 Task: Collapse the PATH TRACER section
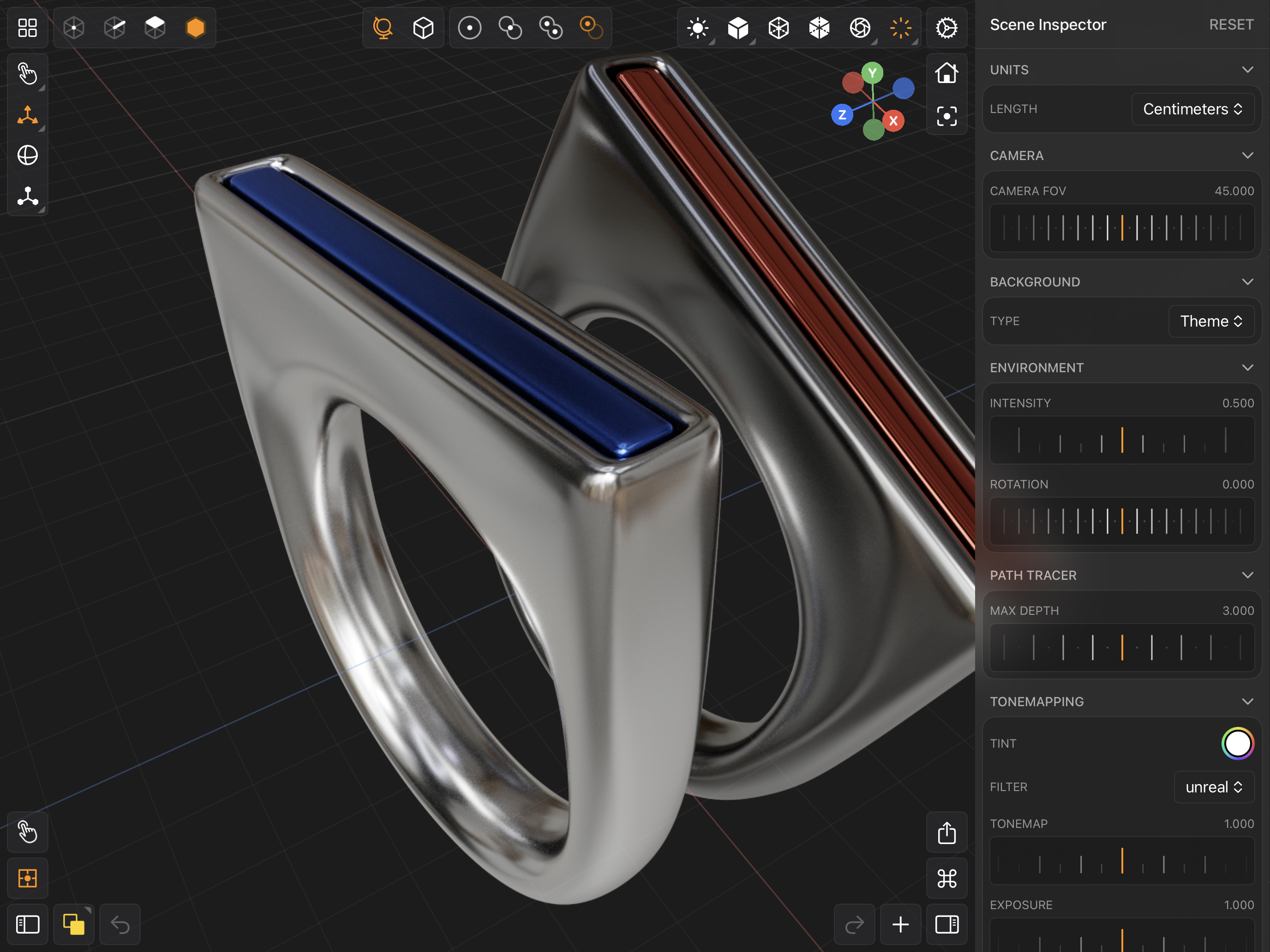[1247, 575]
